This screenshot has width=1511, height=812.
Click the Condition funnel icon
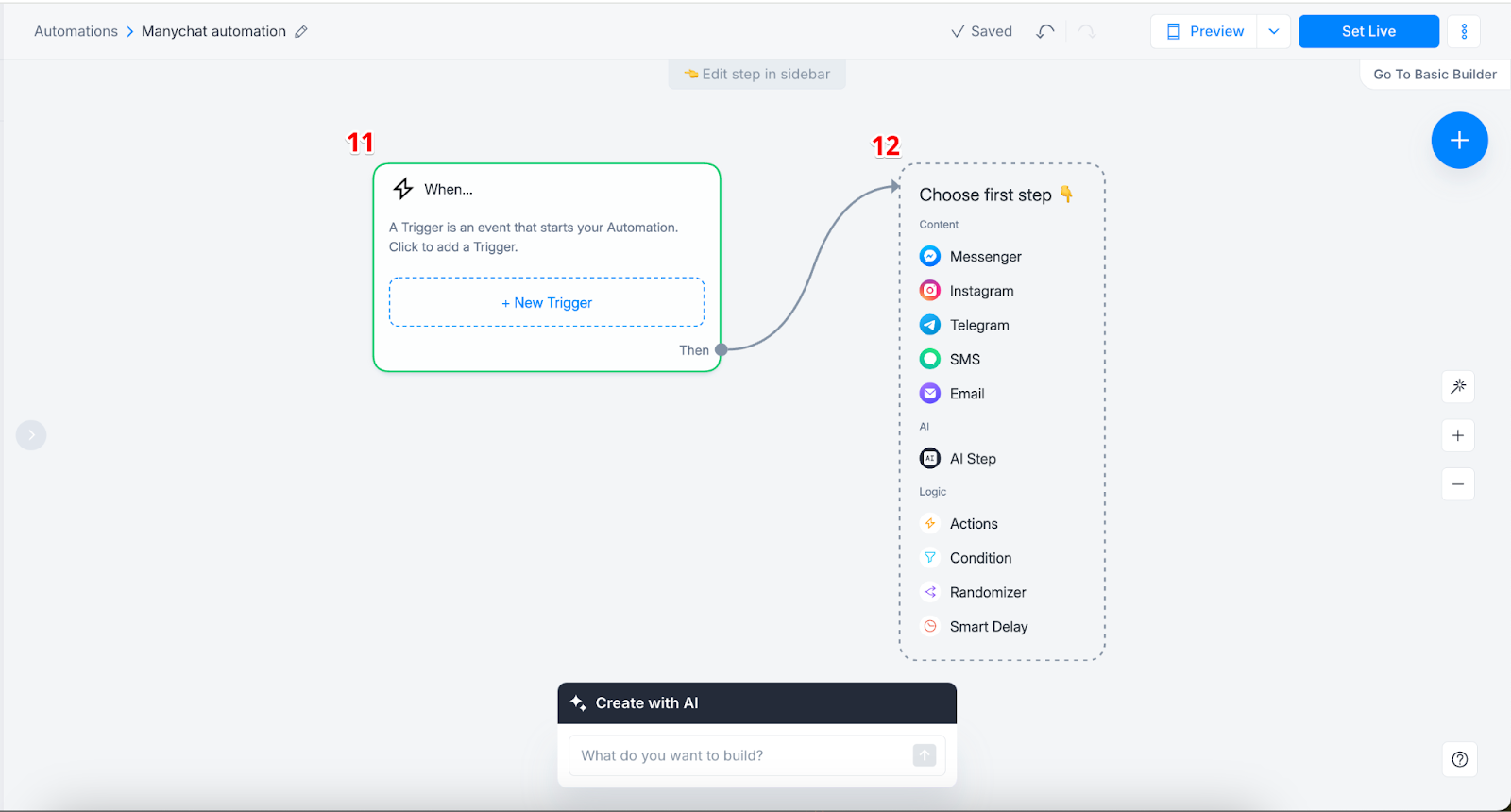tap(930, 558)
